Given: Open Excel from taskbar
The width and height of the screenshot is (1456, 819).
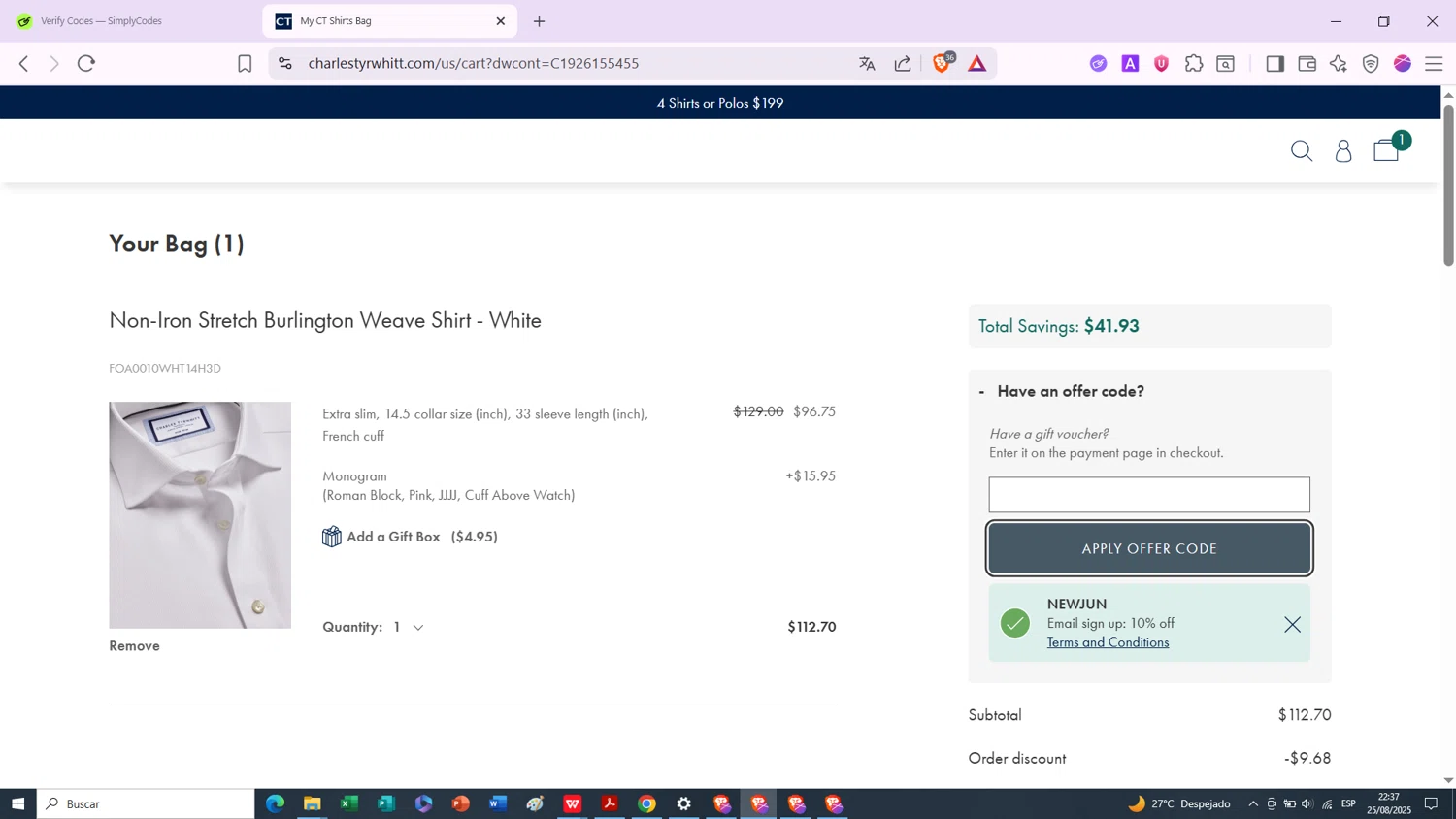Looking at the screenshot, I should pos(349,803).
